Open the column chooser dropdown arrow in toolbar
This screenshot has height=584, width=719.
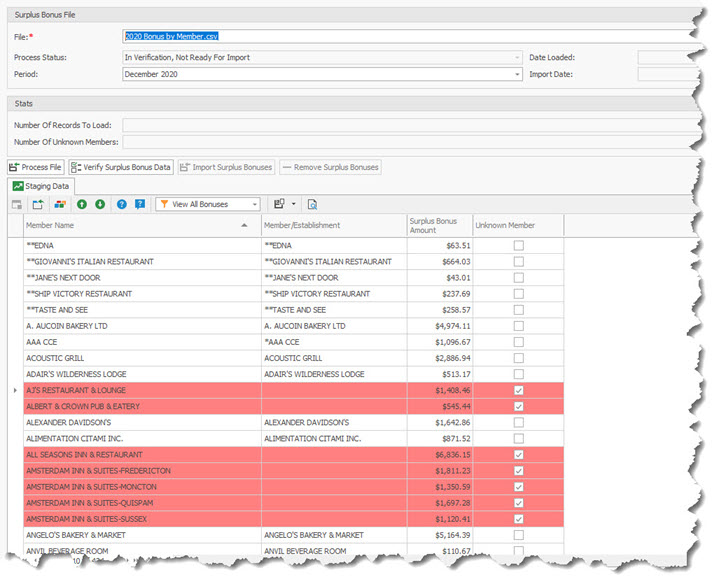pyautogui.click(x=294, y=204)
